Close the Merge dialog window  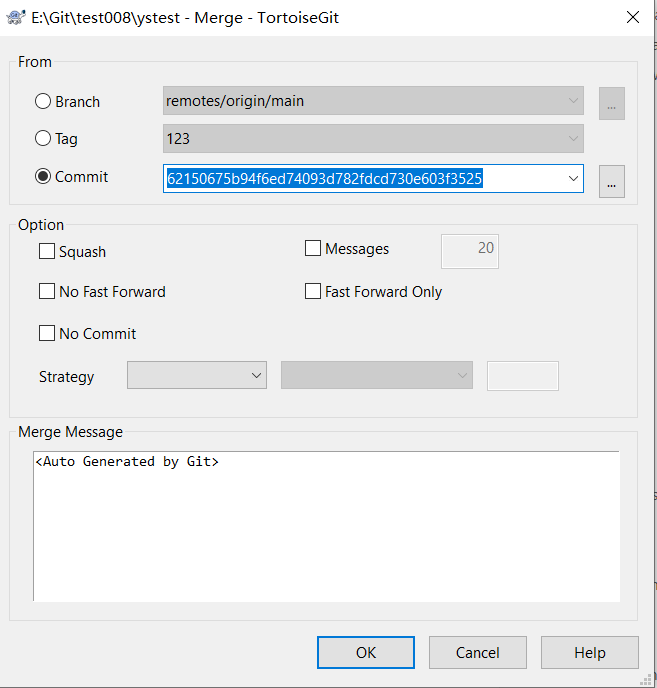pyautogui.click(x=632, y=17)
